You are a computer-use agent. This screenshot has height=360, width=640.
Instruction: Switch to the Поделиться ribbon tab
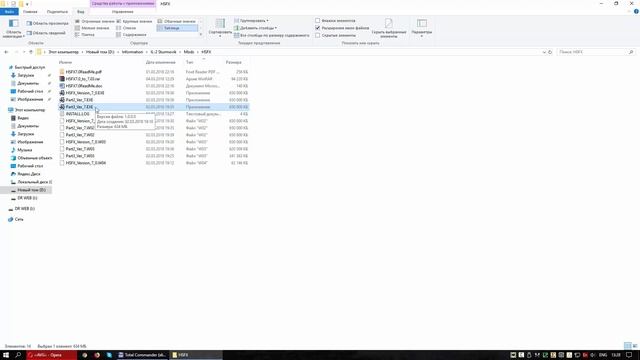(58, 12)
